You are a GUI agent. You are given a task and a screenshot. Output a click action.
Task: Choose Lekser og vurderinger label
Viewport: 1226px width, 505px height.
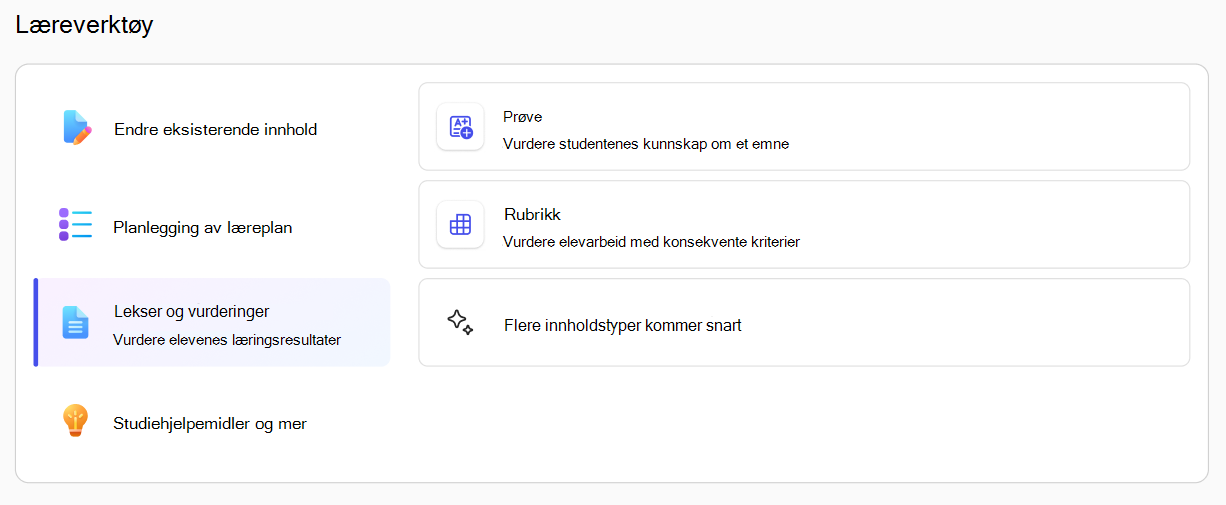coord(192,312)
